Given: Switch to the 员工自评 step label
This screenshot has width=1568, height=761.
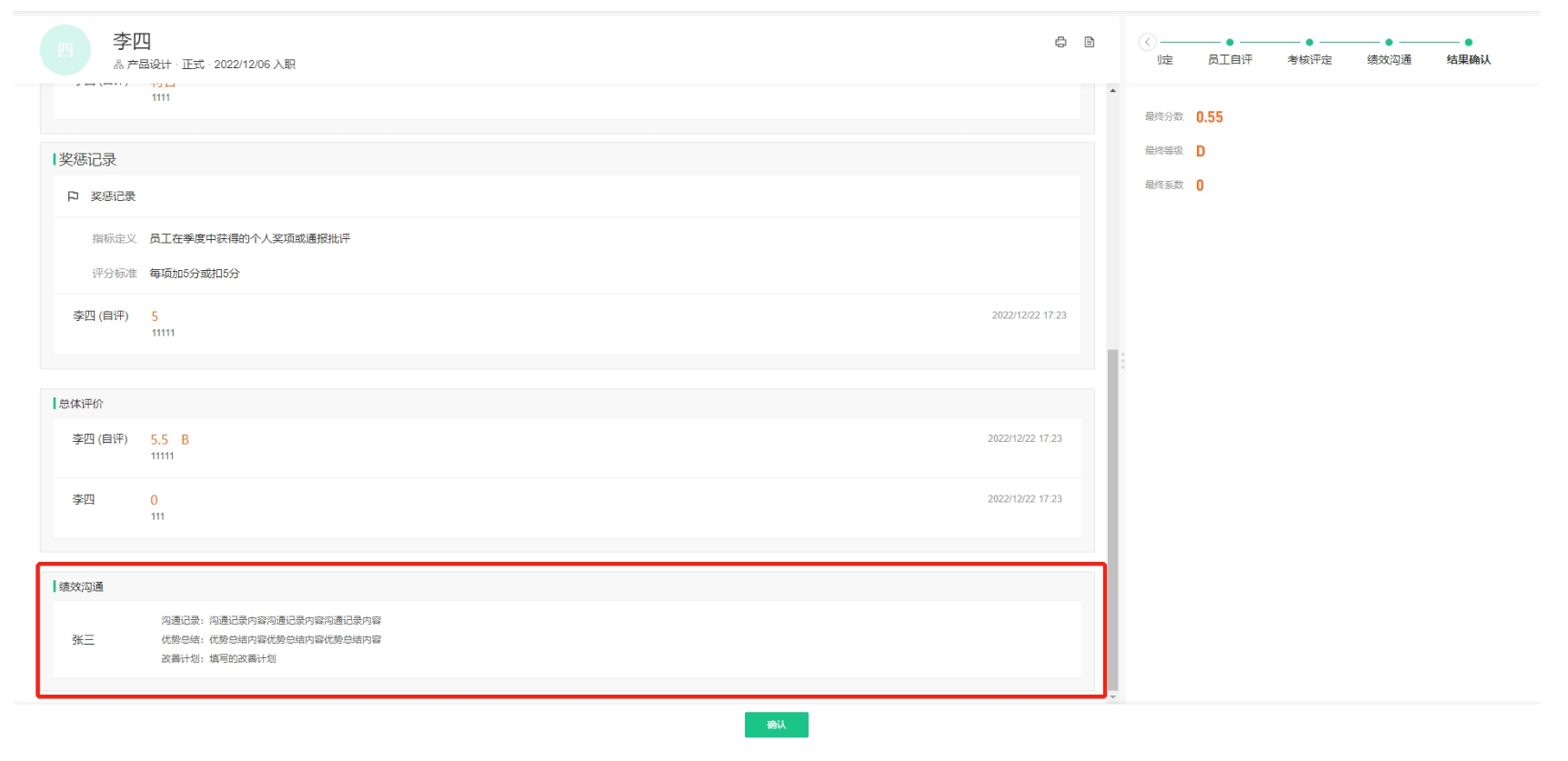Looking at the screenshot, I should (x=1230, y=60).
